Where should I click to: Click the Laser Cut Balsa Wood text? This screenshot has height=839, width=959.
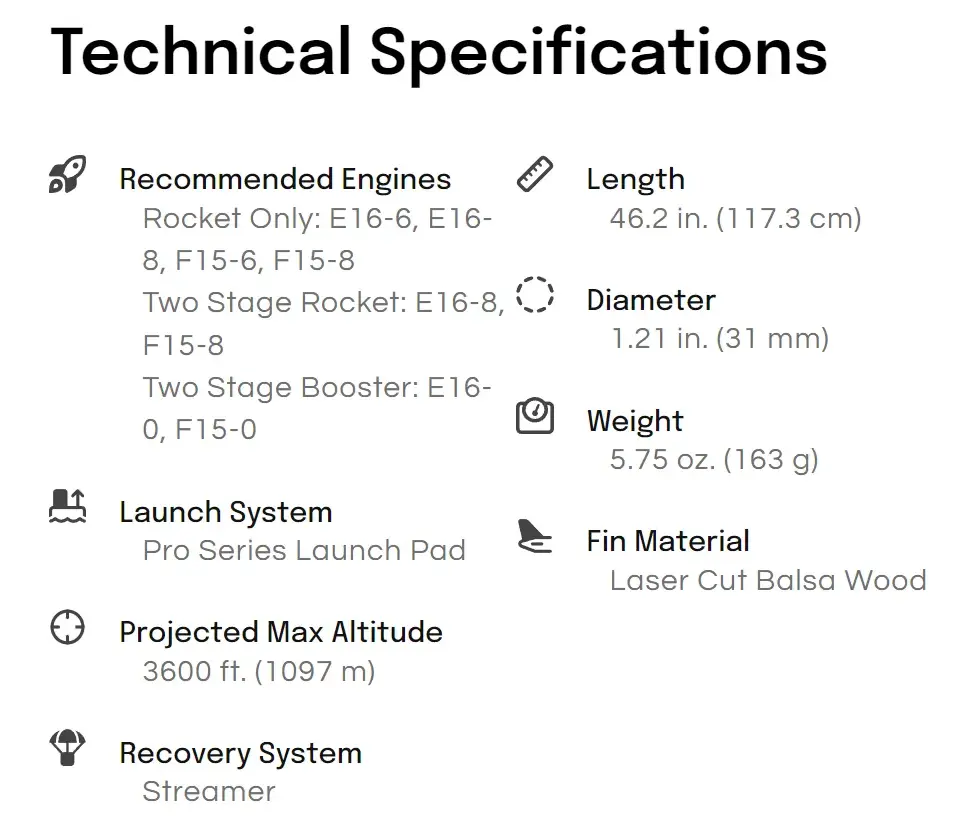(768, 580)
